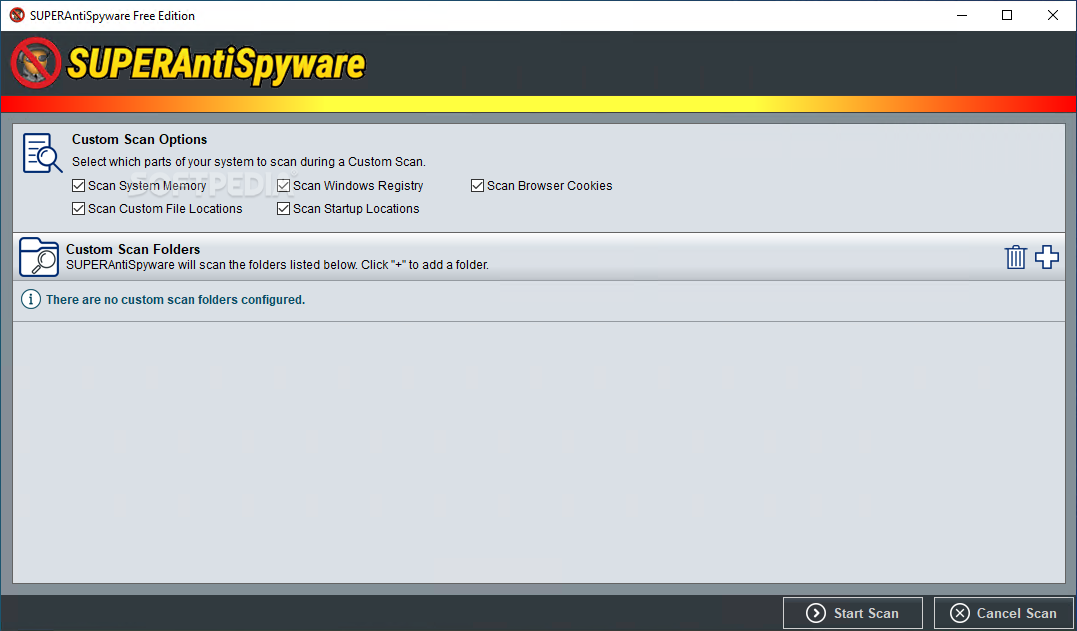Click the title bar application icon

point(17,15)
